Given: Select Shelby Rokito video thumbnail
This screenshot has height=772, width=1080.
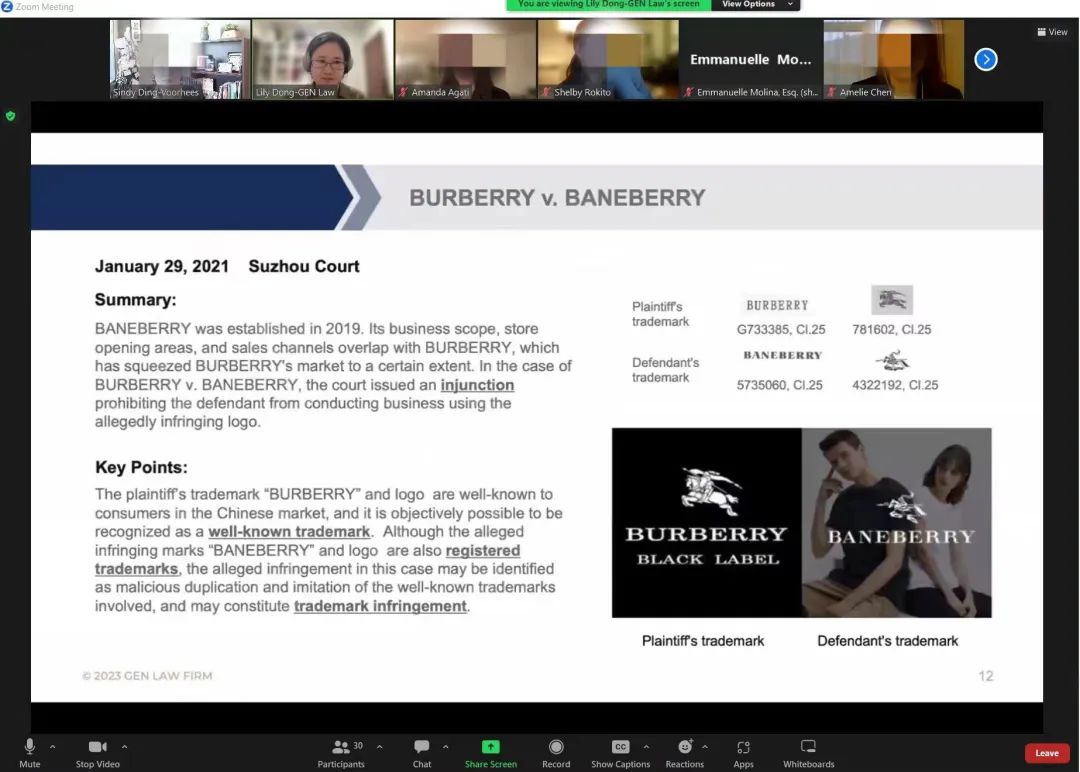Looking at the screenshot, I should point(608,59).
